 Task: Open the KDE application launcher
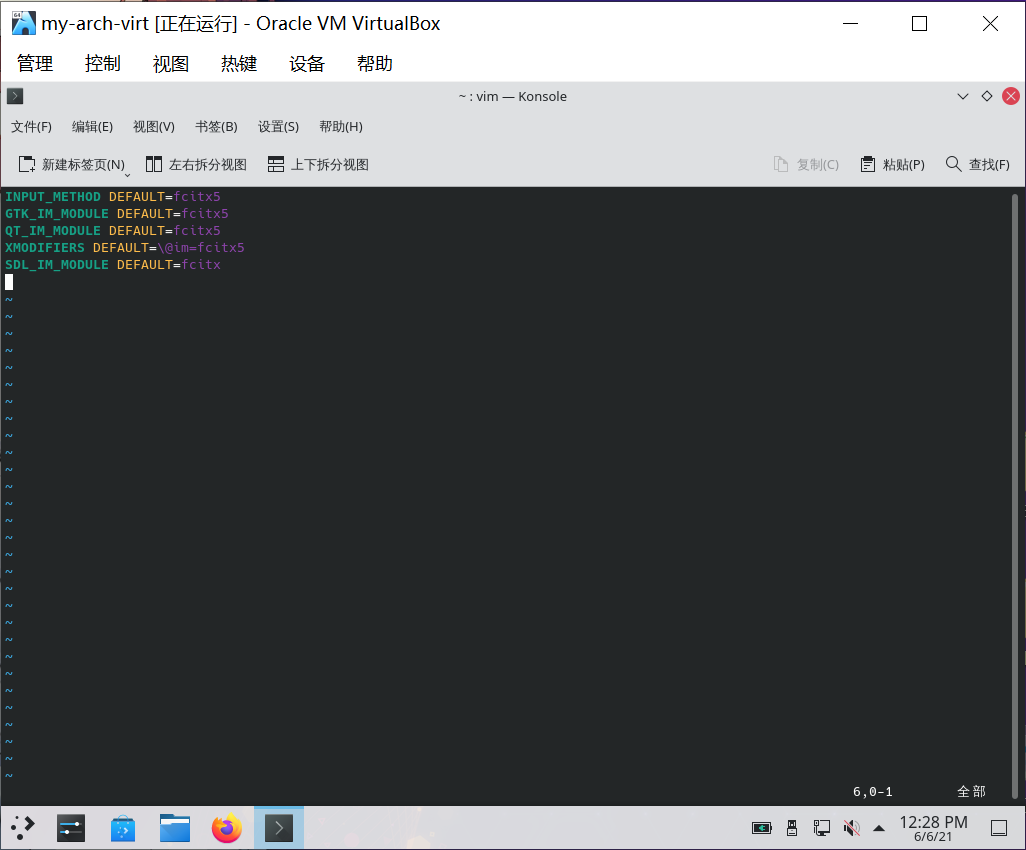click(21, 828)
